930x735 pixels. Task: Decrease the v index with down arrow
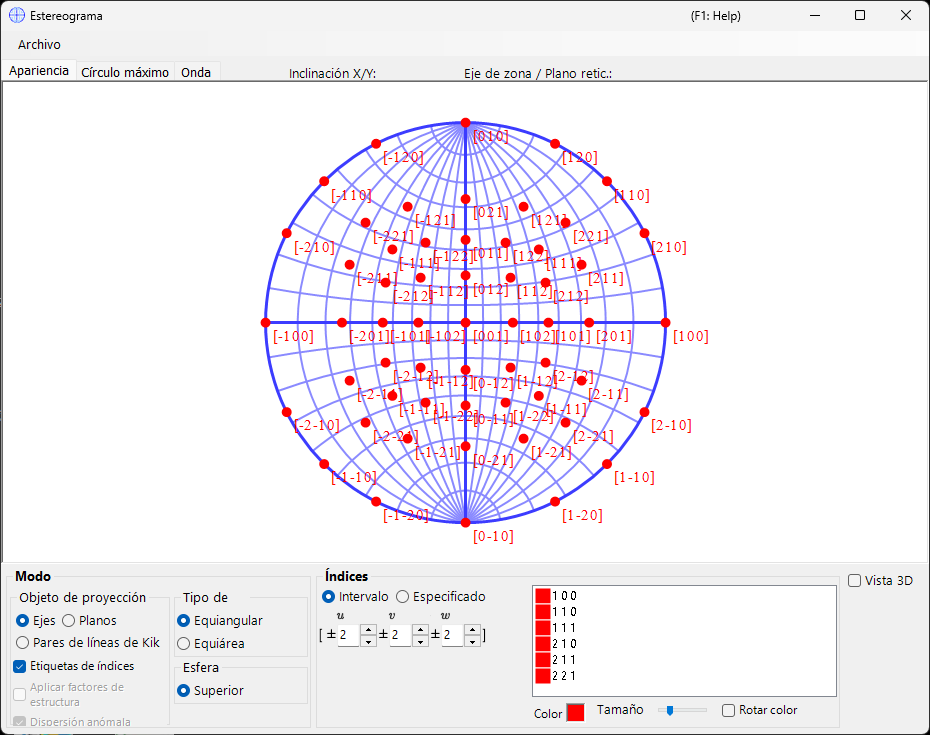click(x=421, y=641)
